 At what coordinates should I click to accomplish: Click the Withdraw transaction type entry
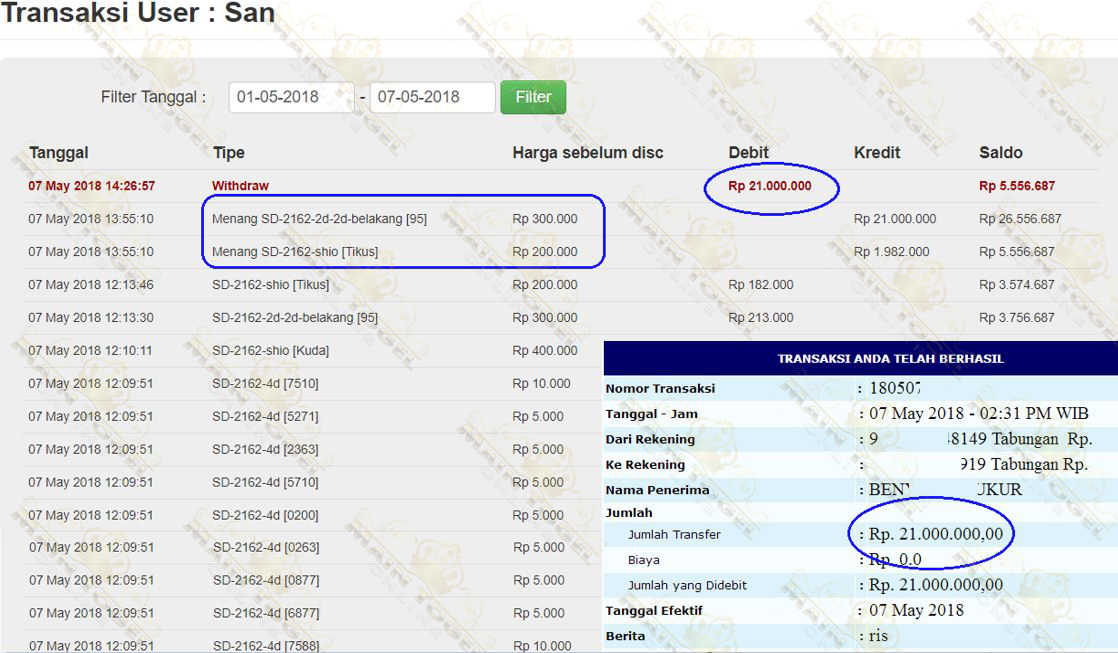point(240,186)
